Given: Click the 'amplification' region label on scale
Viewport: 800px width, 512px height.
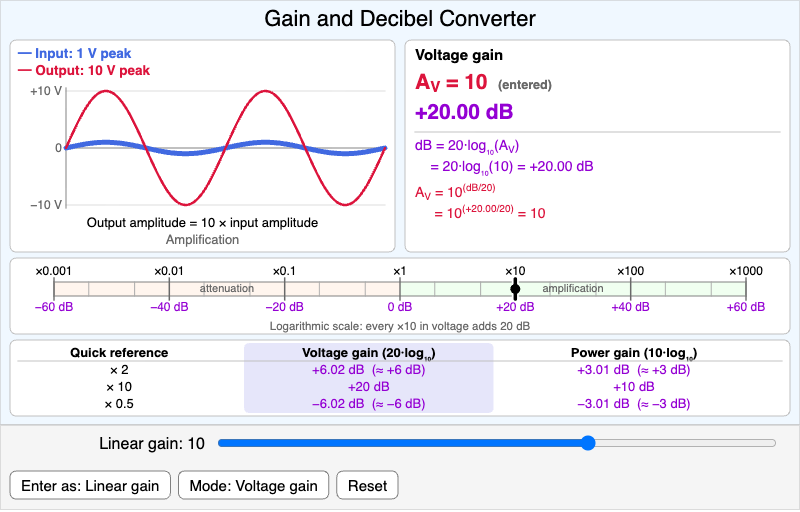Looking at the screenshot, I should [572, 289].
